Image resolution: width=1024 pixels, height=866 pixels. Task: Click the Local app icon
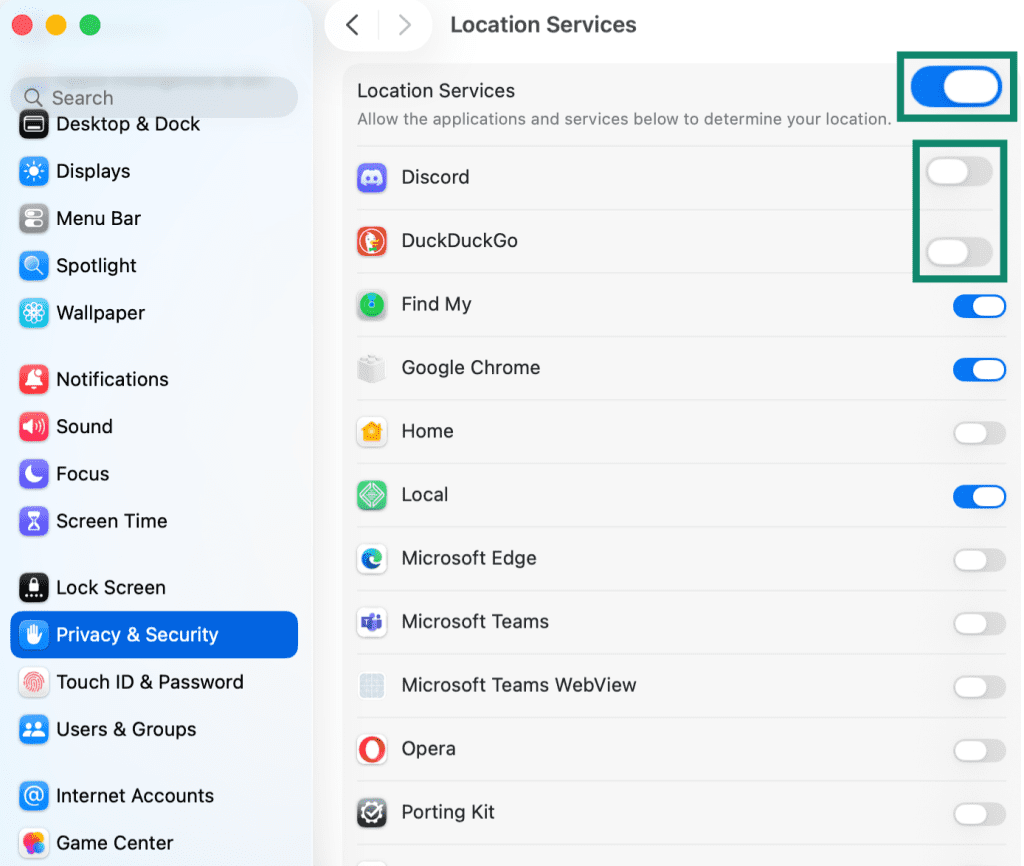pos(372,495)
